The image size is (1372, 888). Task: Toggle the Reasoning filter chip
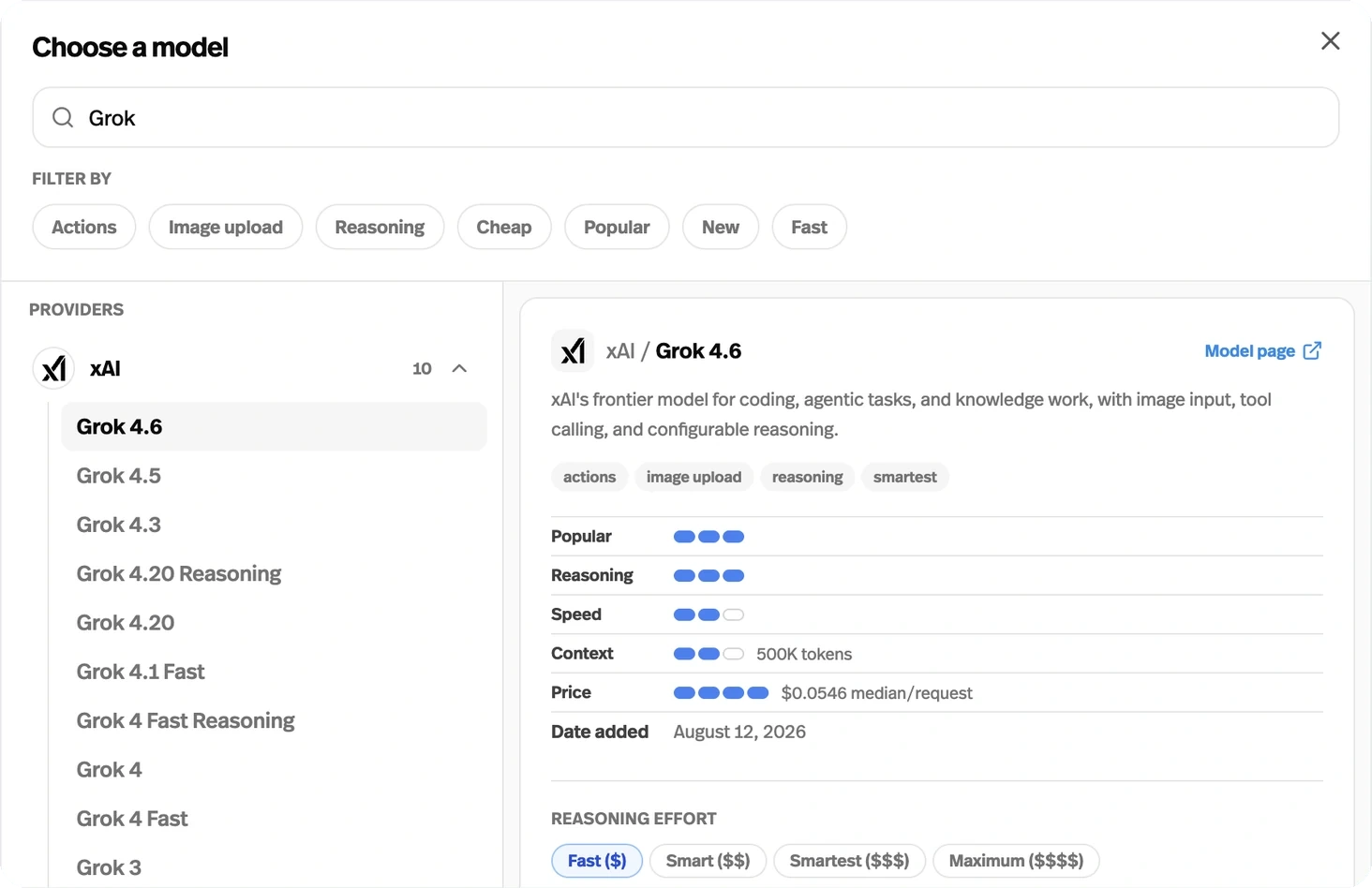380,227
